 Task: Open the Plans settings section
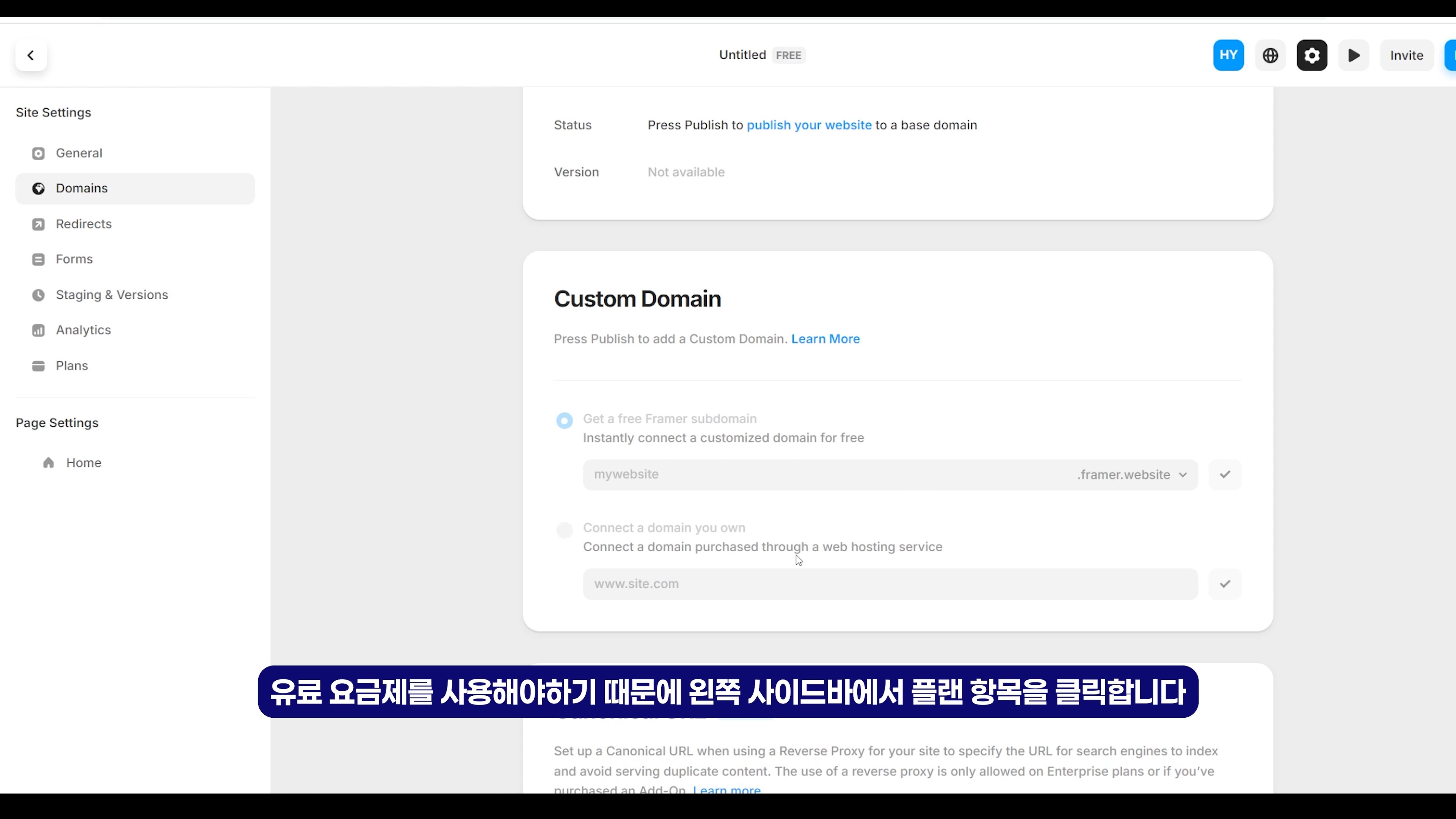[x=72, y=366]
